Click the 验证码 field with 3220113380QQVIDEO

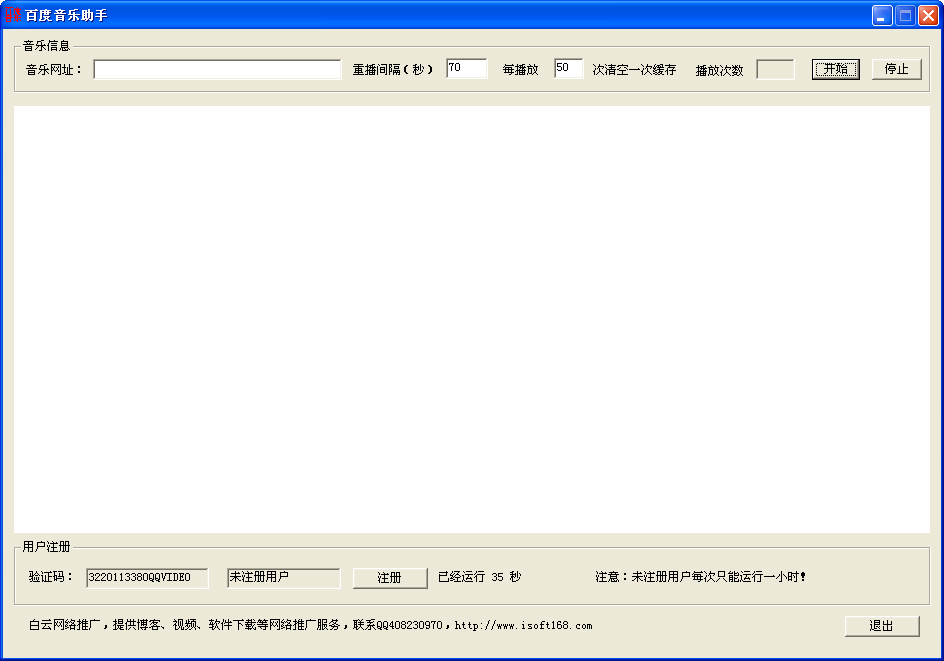click(148, 578)
